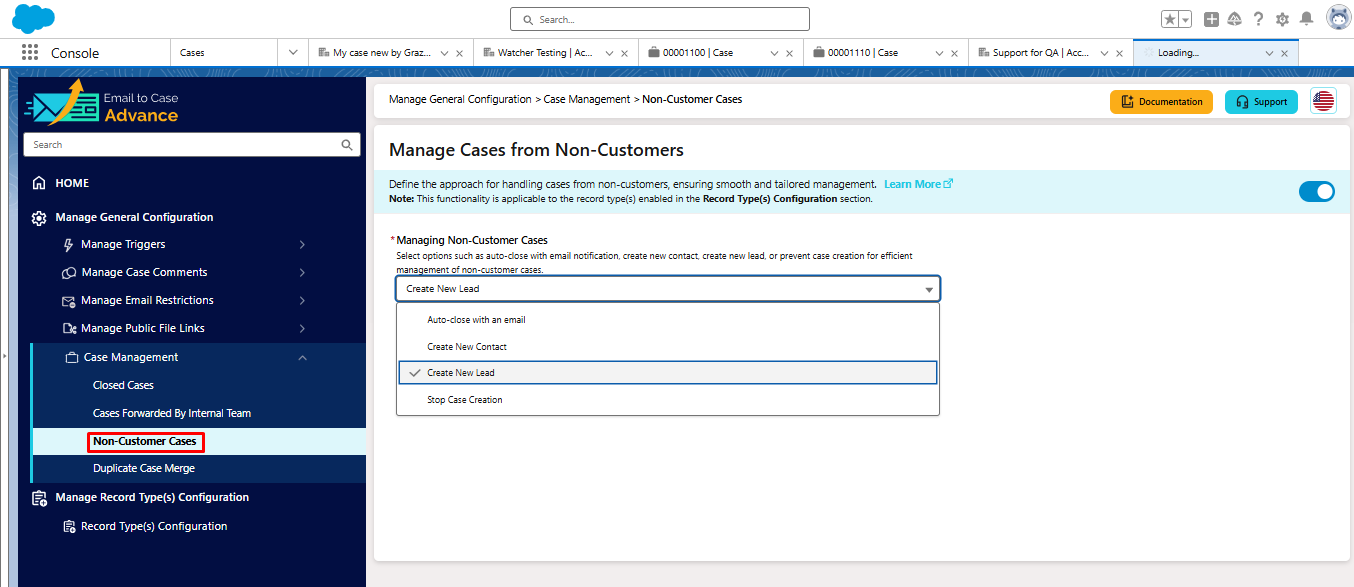Click the favorites star icon
The width and height of the screenshot is (1354, 587).
click(1170, 19)
